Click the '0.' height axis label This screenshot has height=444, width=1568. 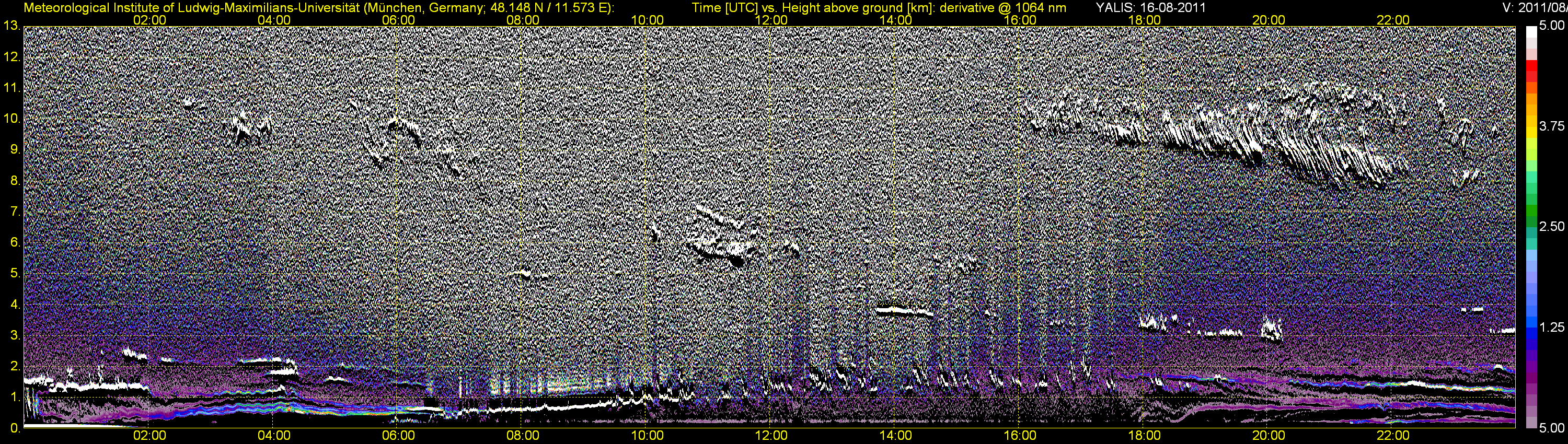point(15,428)
